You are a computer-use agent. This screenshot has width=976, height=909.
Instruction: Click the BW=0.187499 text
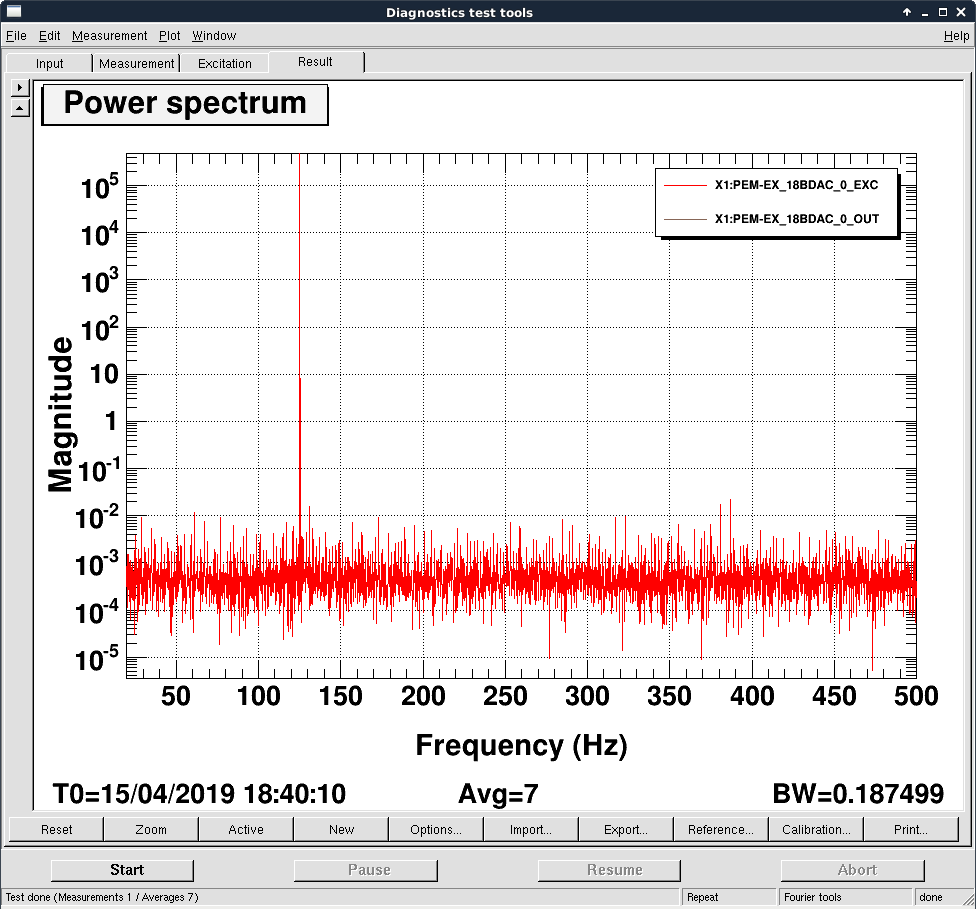click(x=858, y=794)
